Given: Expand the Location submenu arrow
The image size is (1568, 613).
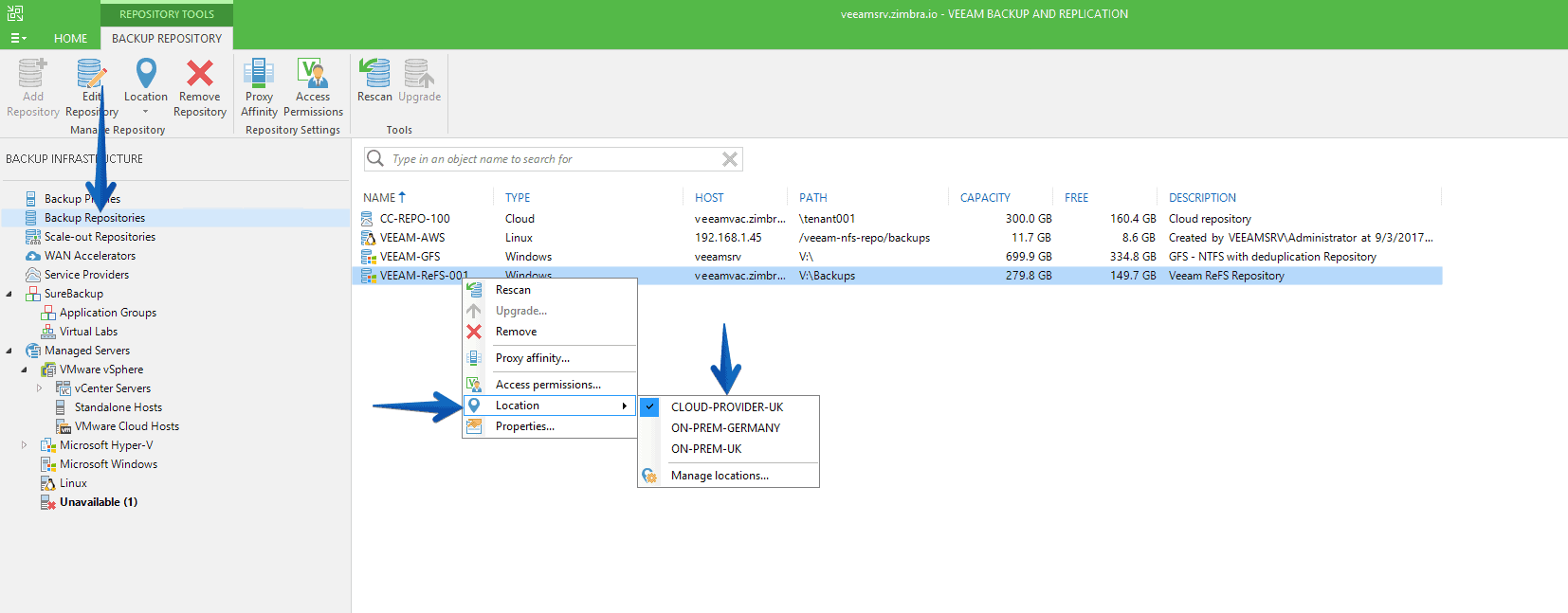Looking at the screenshot, I should 624,406.
